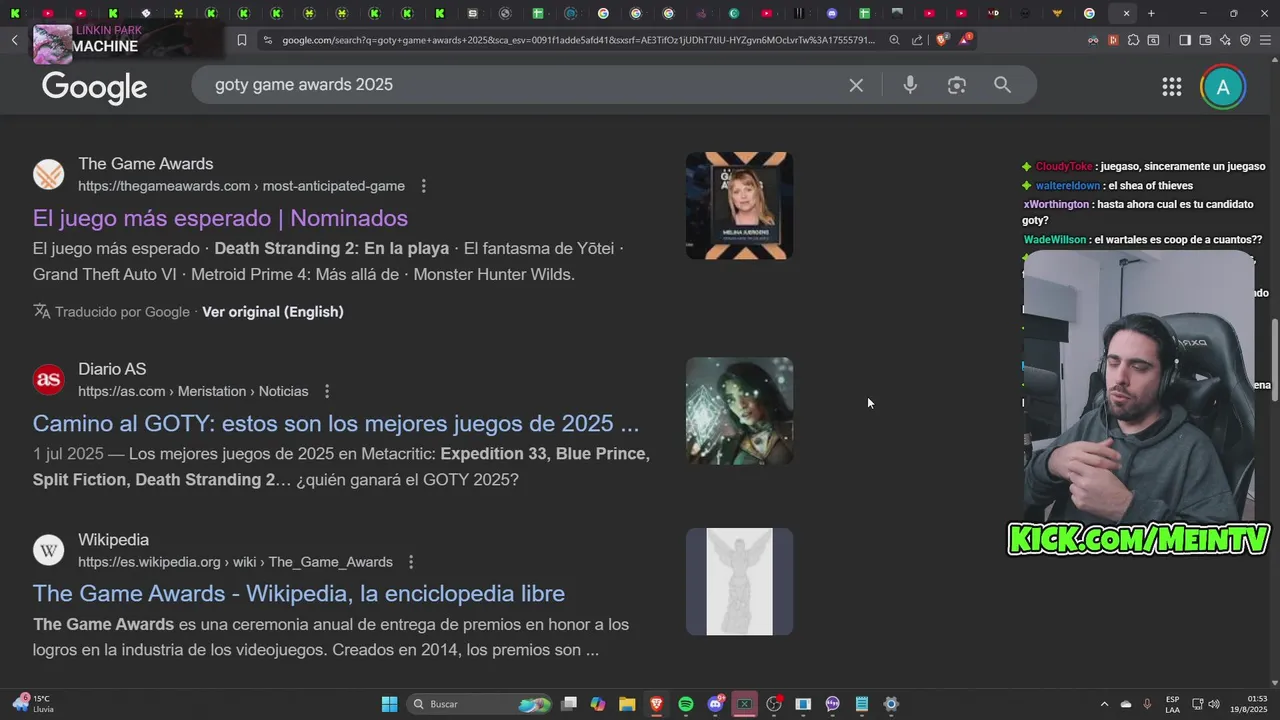Show hidden system tray icons
1280x720 pixels.
pyautogui.click(x=1104, y=704)
